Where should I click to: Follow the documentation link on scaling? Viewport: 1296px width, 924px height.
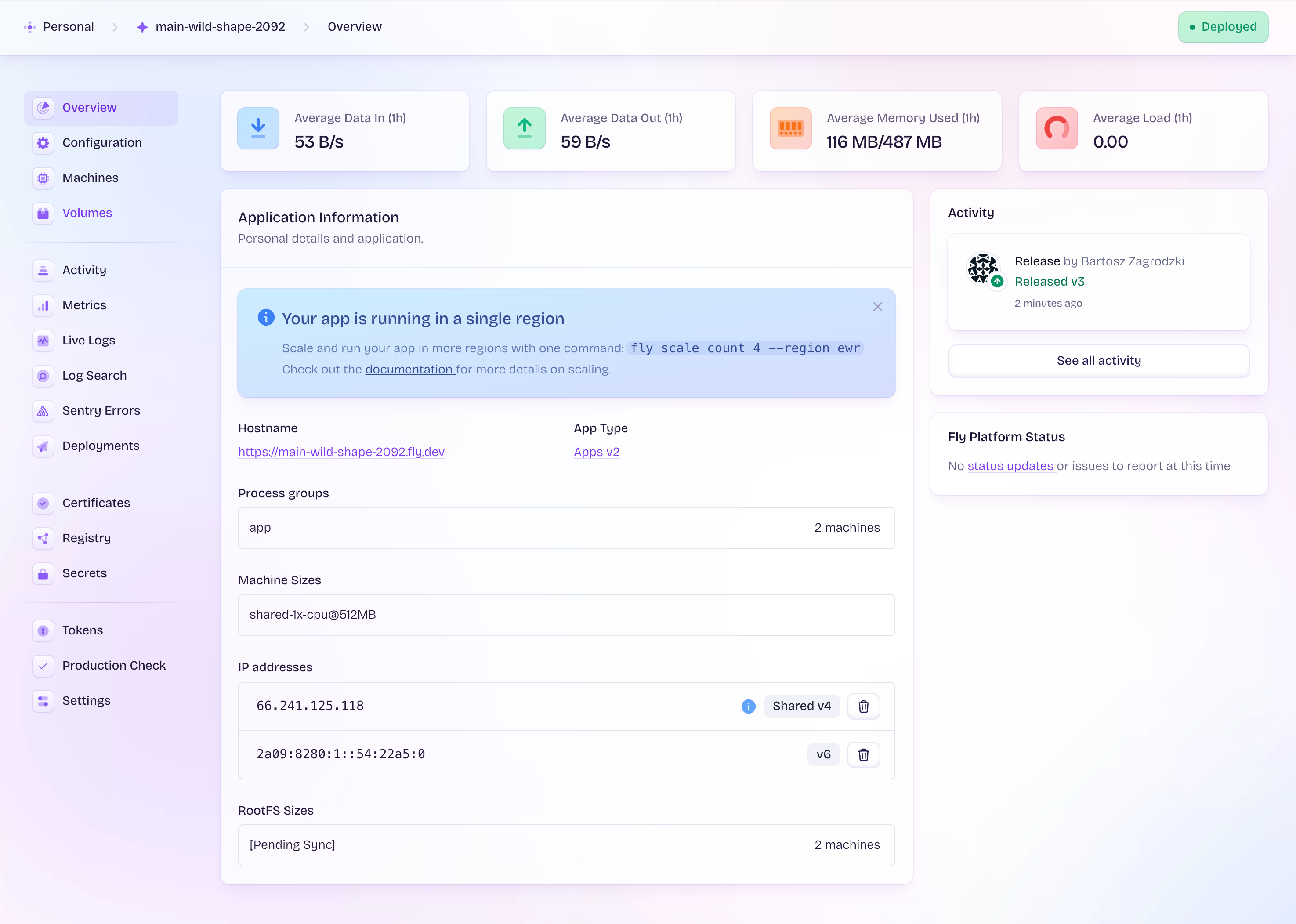[409, 369]
